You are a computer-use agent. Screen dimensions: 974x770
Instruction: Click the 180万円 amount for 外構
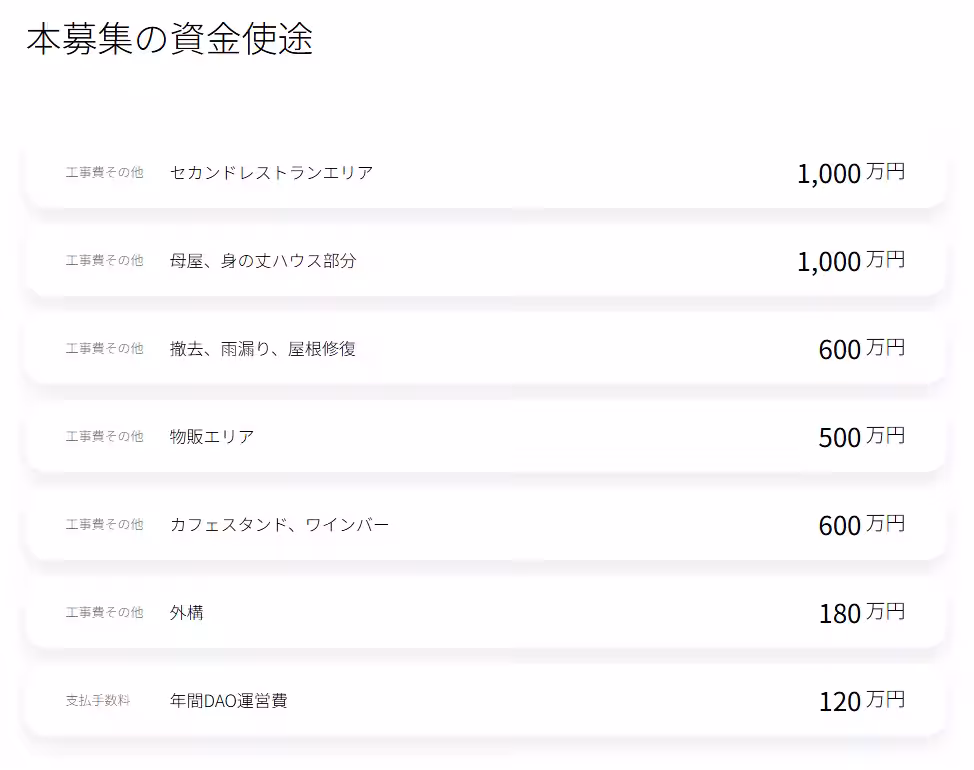click(x=861, y=613)
